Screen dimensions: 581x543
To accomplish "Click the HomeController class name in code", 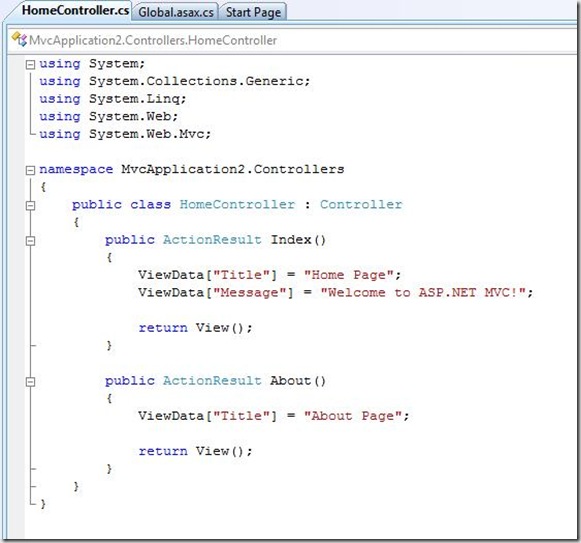I will click(238, 205).
